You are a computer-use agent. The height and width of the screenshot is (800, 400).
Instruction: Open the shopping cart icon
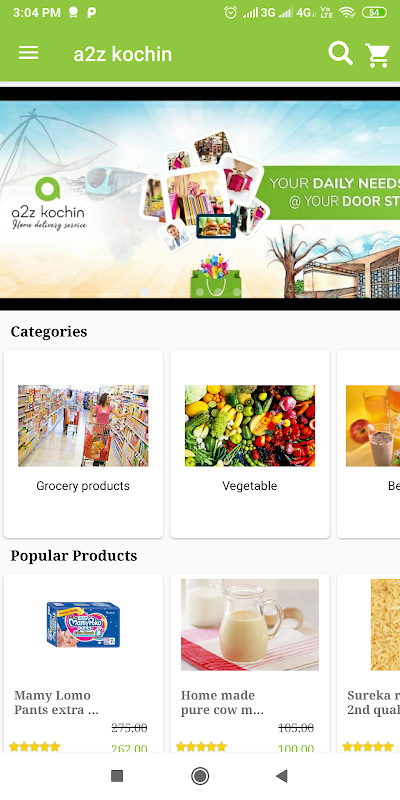pyautogui.click(x=378, y=55)
